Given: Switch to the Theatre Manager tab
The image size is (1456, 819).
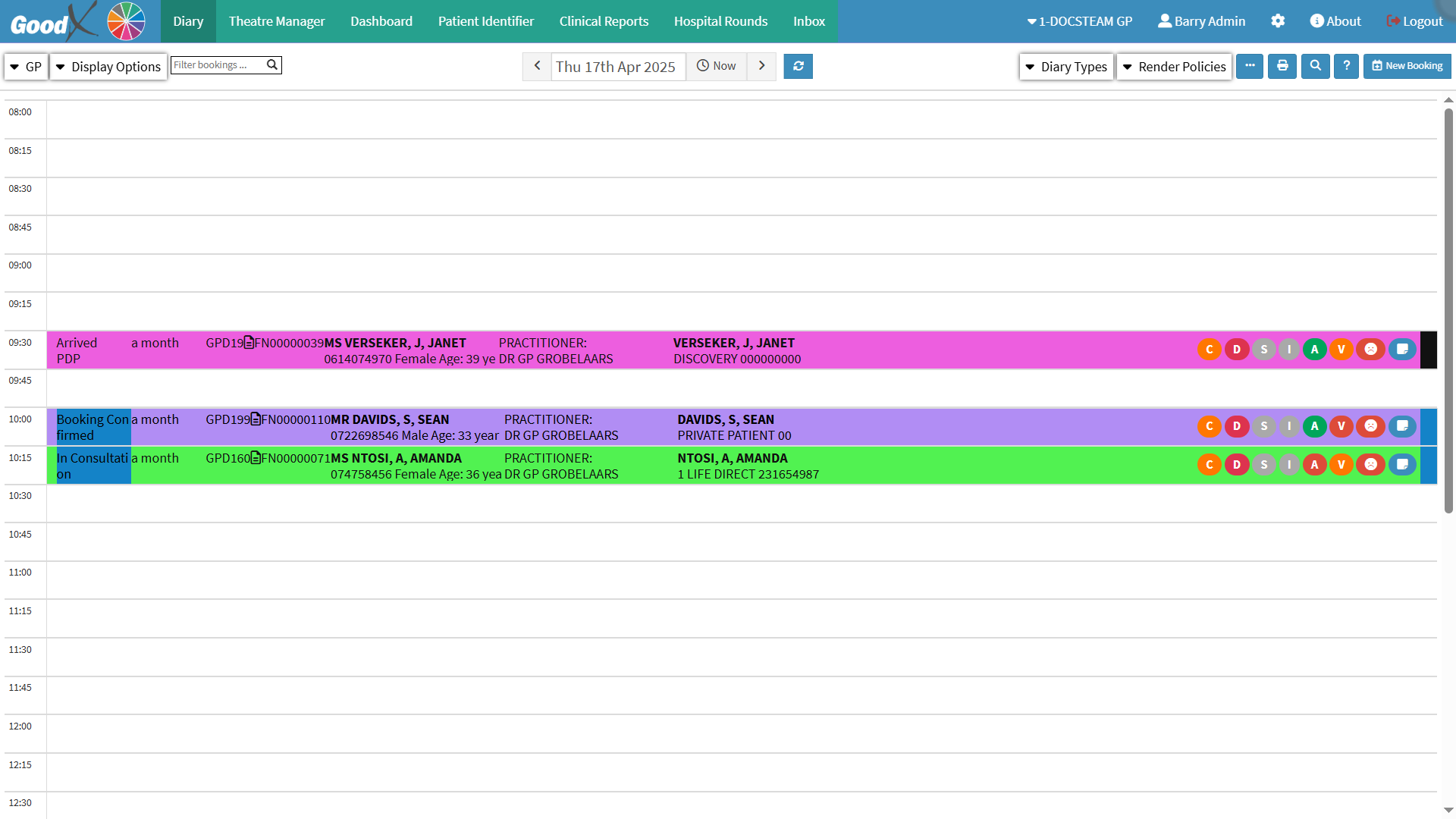Looking at the screenshot, I should tap(277, 21).
